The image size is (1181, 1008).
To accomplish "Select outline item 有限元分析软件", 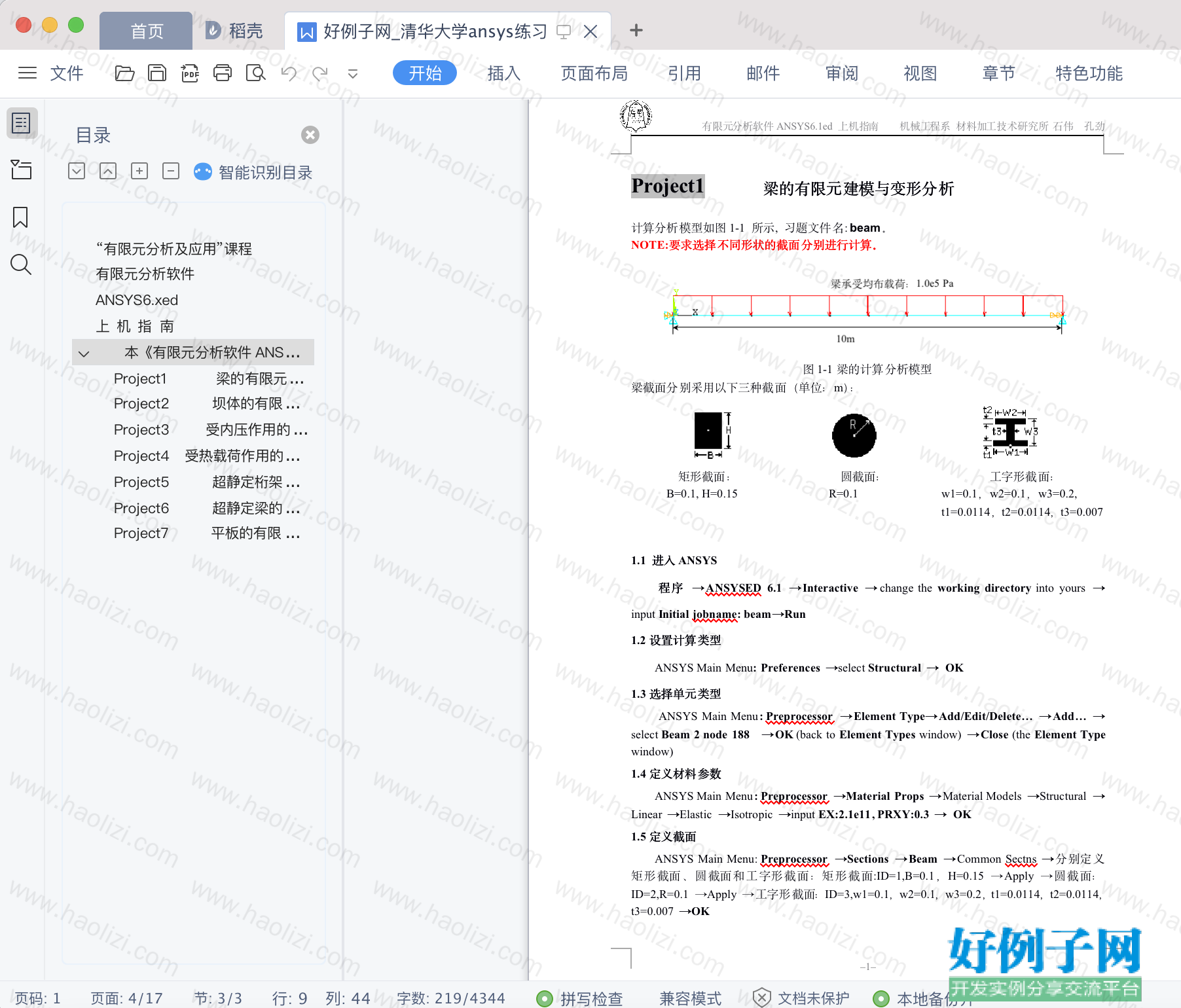I will pyautogui.click(x=145, y=274).
